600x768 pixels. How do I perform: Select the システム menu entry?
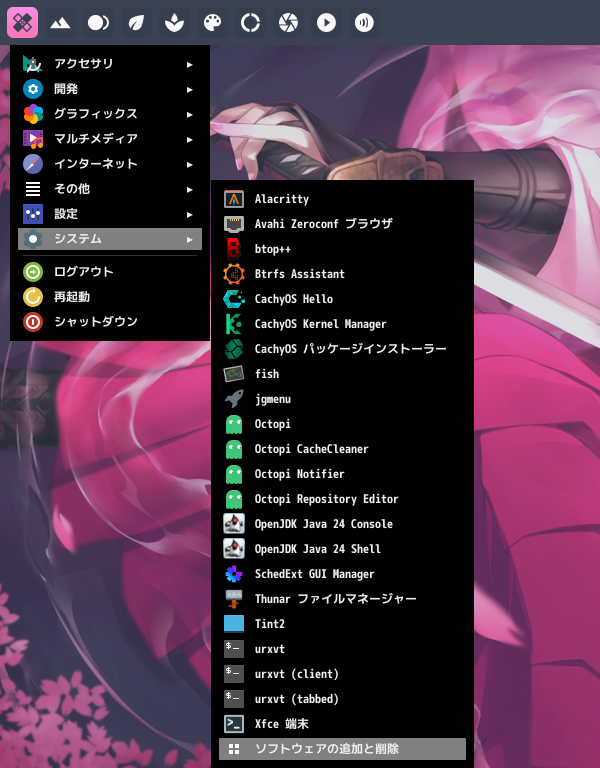pyautogui.click(x=110, y=239)
